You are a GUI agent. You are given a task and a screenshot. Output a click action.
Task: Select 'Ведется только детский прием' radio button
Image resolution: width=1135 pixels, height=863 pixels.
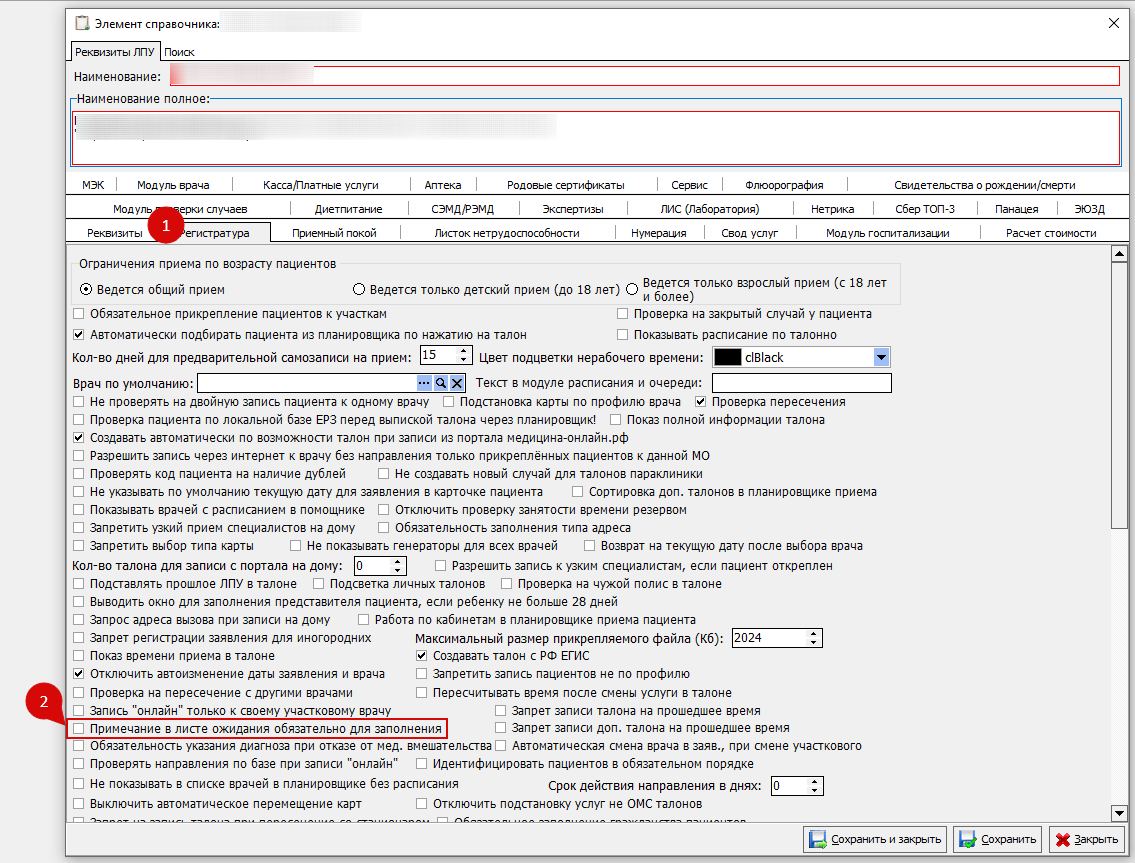[x=360, y=289]
